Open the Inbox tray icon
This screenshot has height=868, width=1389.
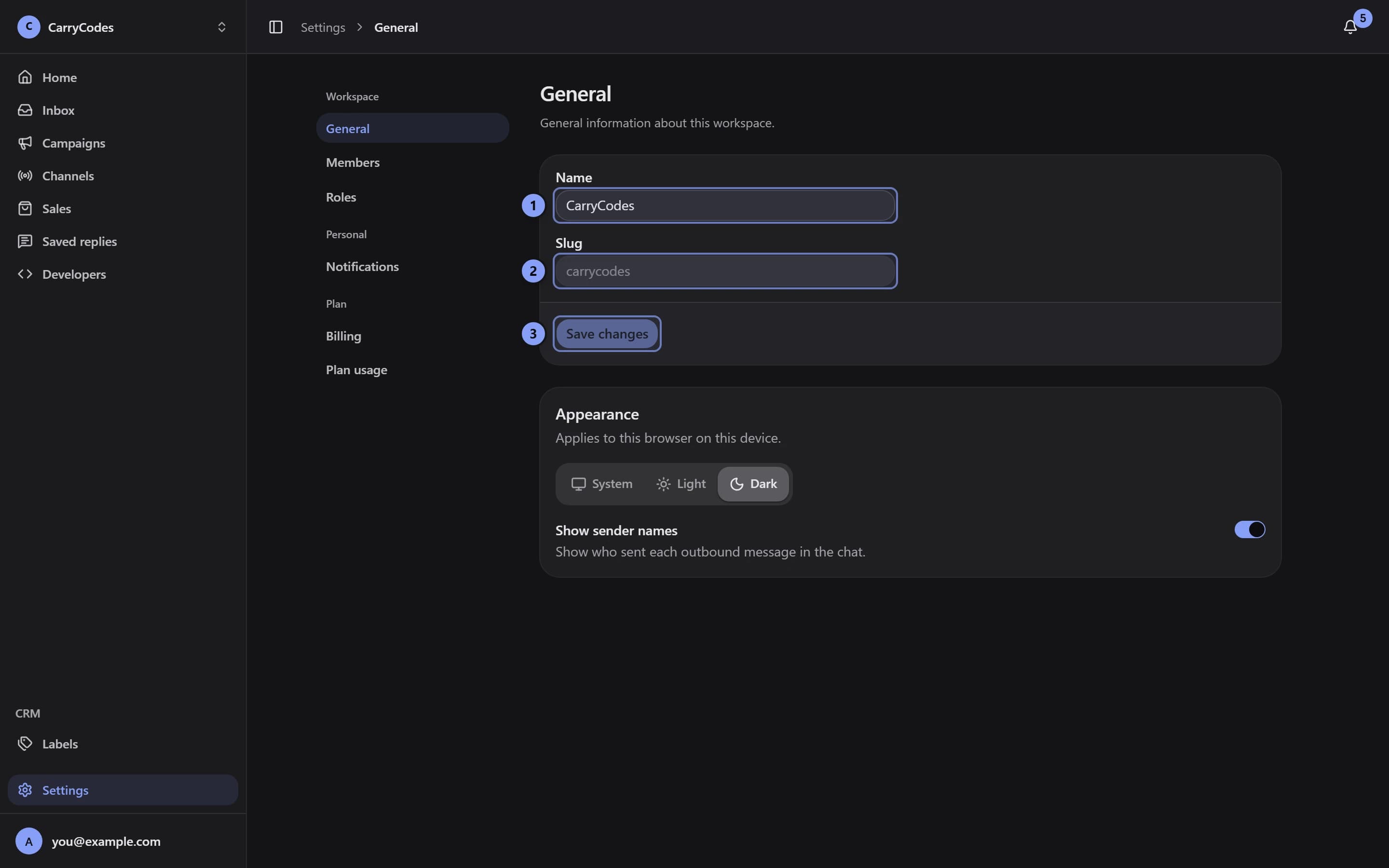pos(25,109)
